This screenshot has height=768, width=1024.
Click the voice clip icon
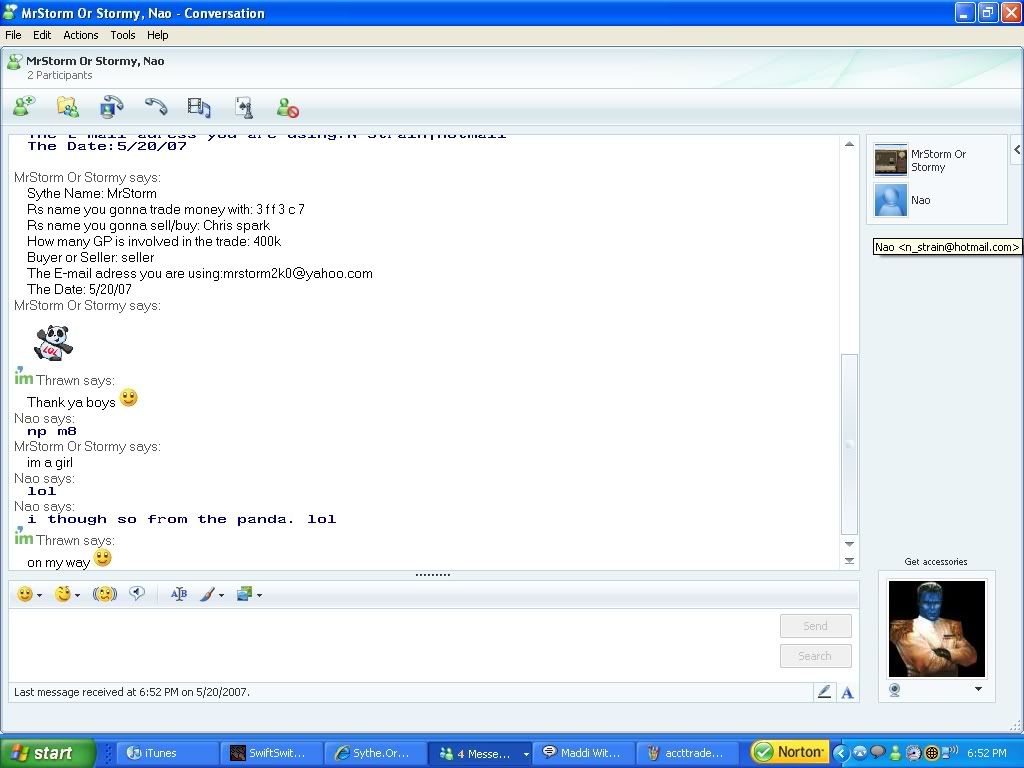137,593
